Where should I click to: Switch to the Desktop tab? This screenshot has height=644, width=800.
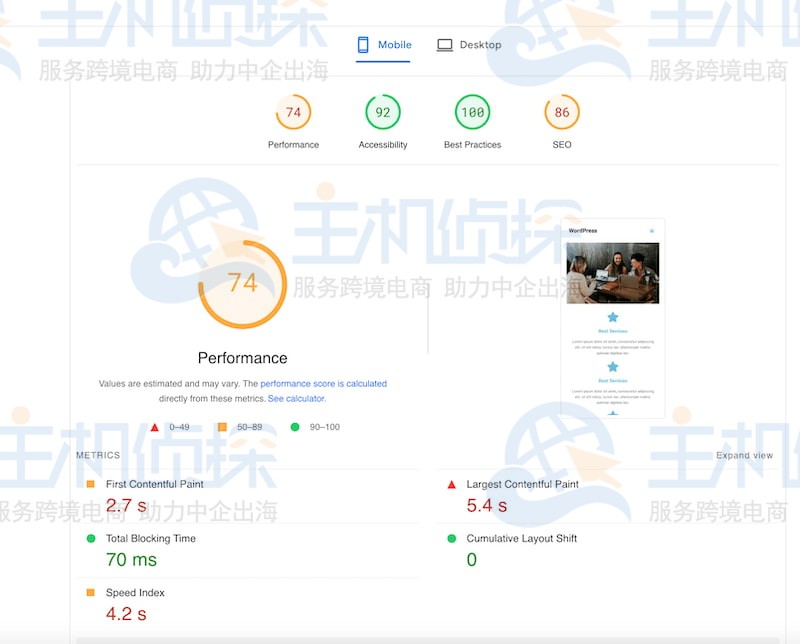pyautogui.click(x=471, y=44)
